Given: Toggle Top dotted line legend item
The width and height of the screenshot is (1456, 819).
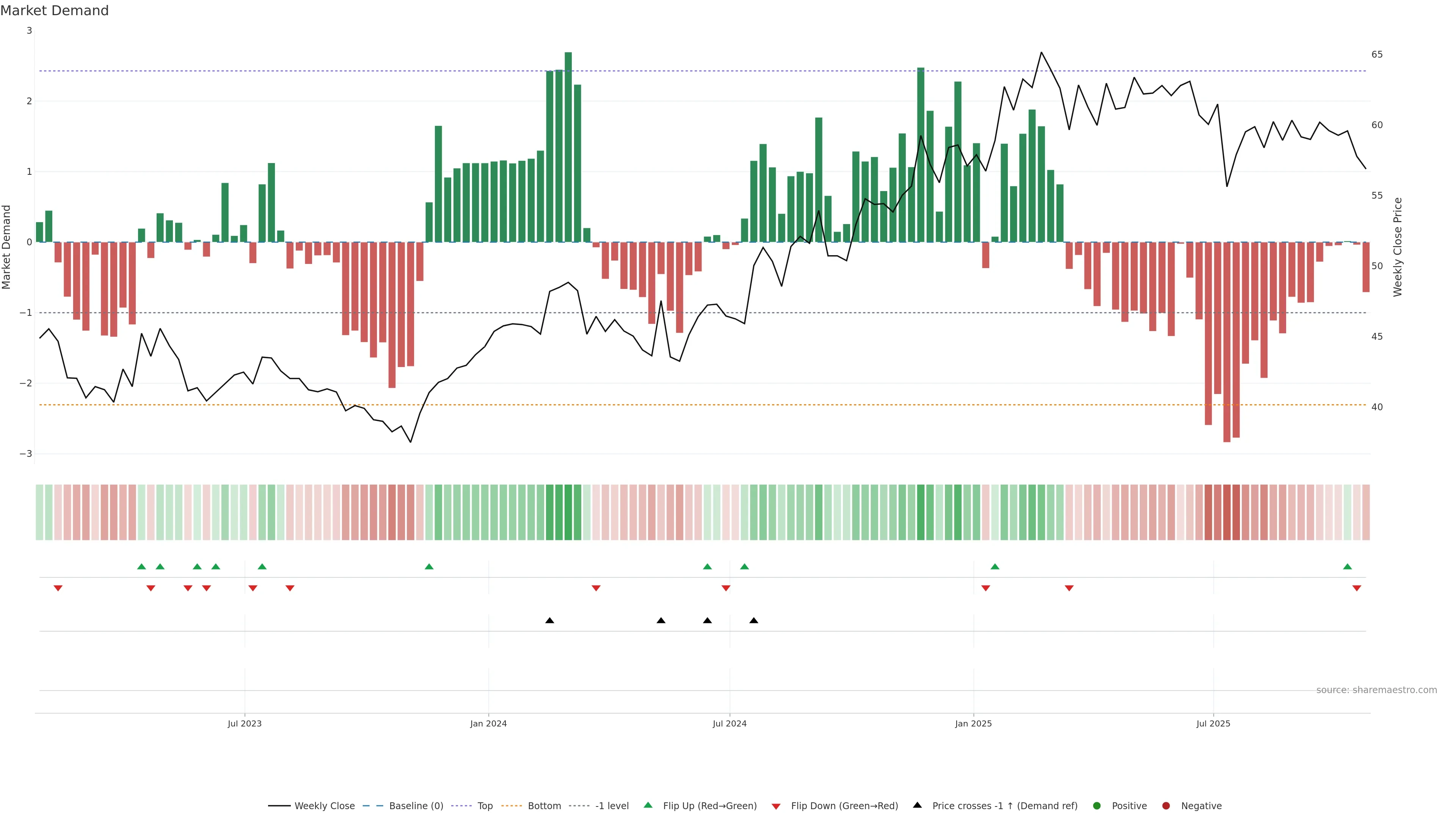Looking at the screenshot, I should click(x=485, y=806).
